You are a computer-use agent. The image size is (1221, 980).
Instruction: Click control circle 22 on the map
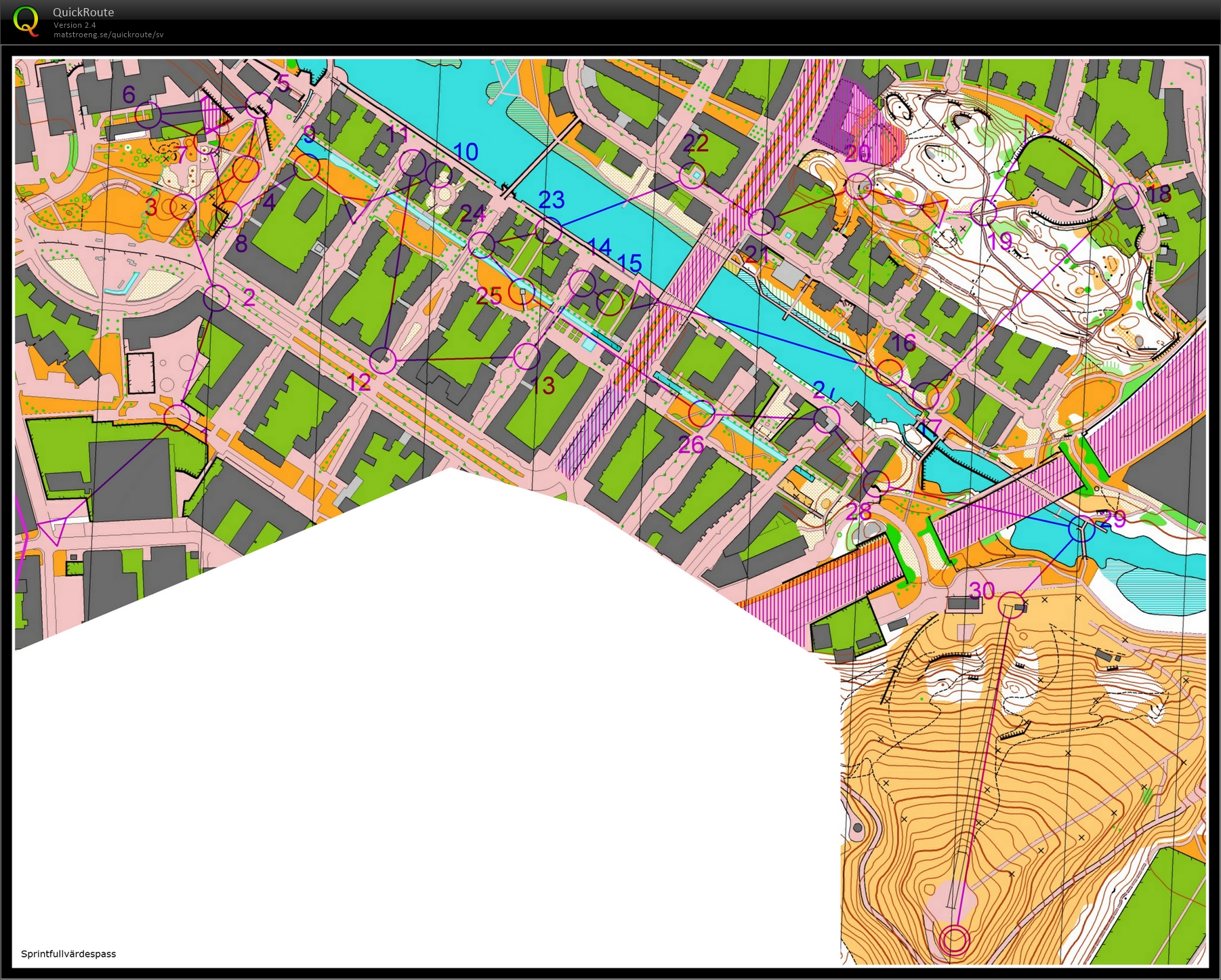pos(692,176)
